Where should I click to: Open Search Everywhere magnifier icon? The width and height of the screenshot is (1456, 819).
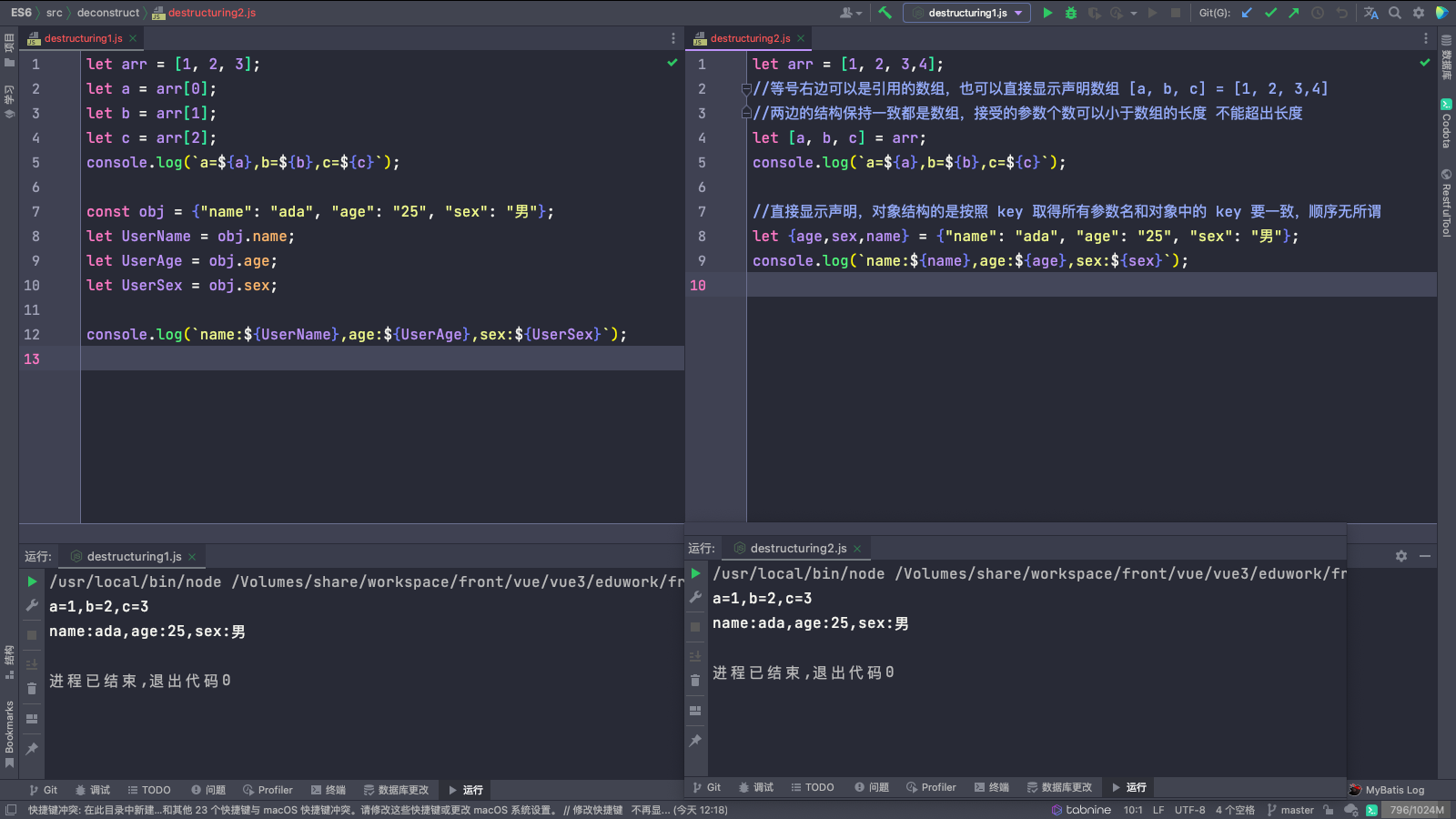(x=1395, y=13)
